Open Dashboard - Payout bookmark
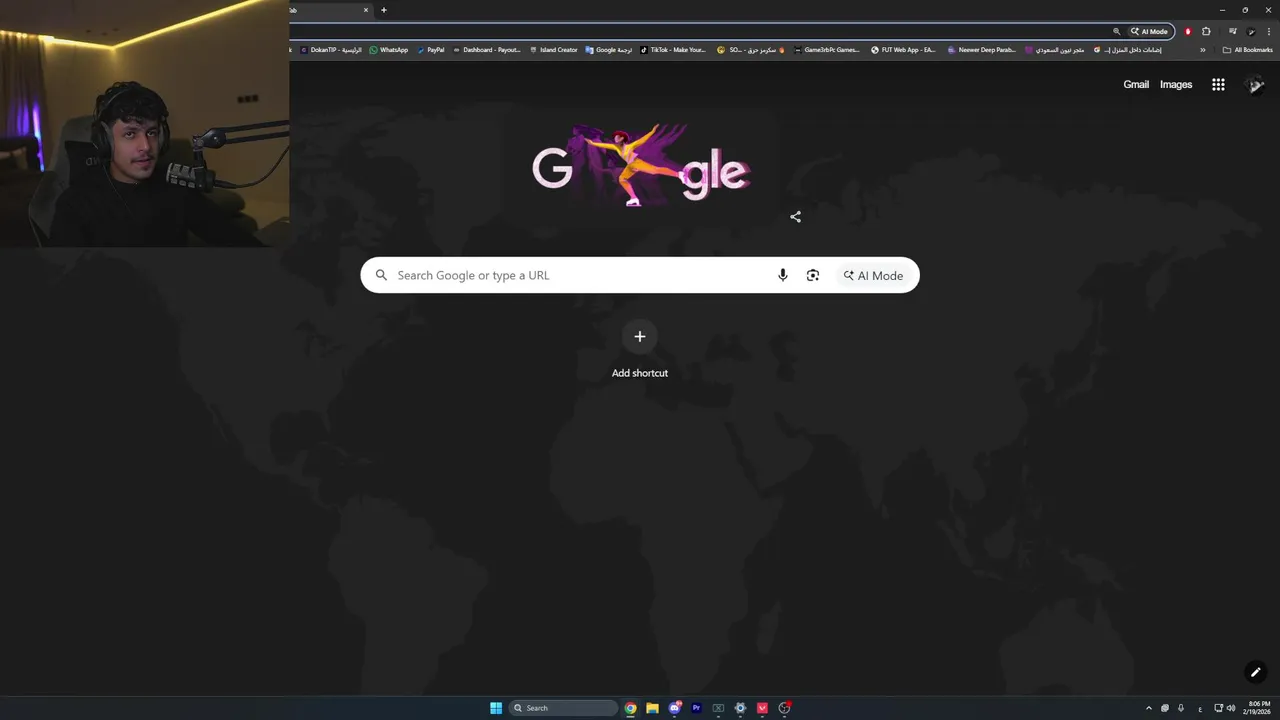1280x720 pixels. click(487, 49)
